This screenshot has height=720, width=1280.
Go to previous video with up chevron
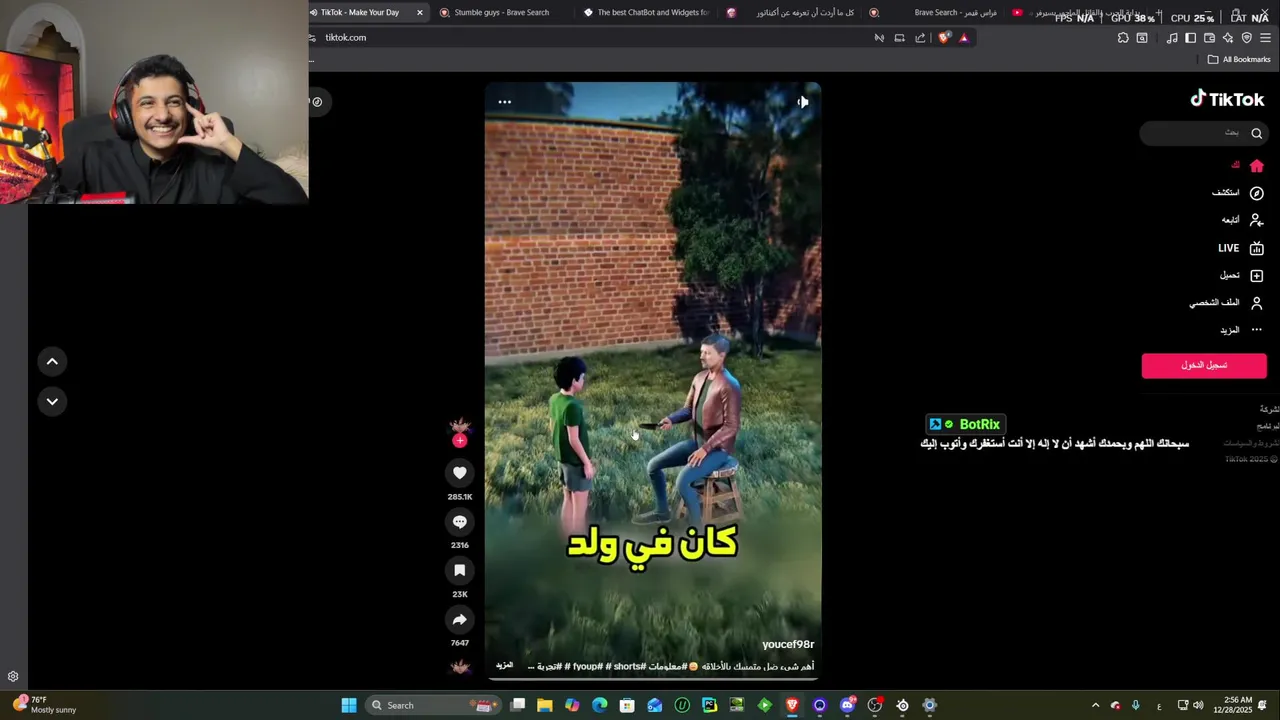pos(52,361)
